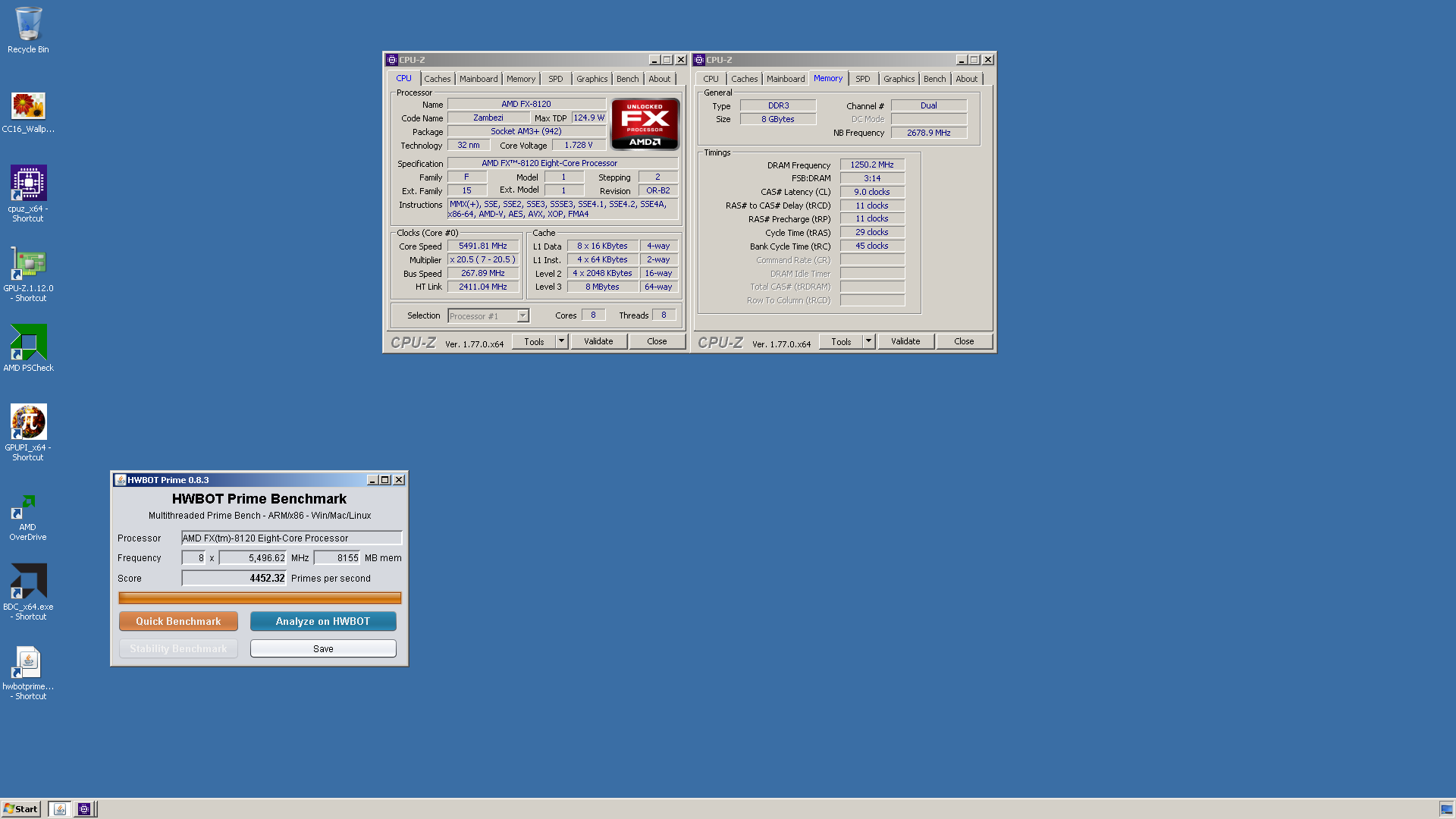Image resolution: width=1456 pixels, height=819 pixels.
Task: Click Tools button in Memory CPU-Z
Action: click(841, 341)
